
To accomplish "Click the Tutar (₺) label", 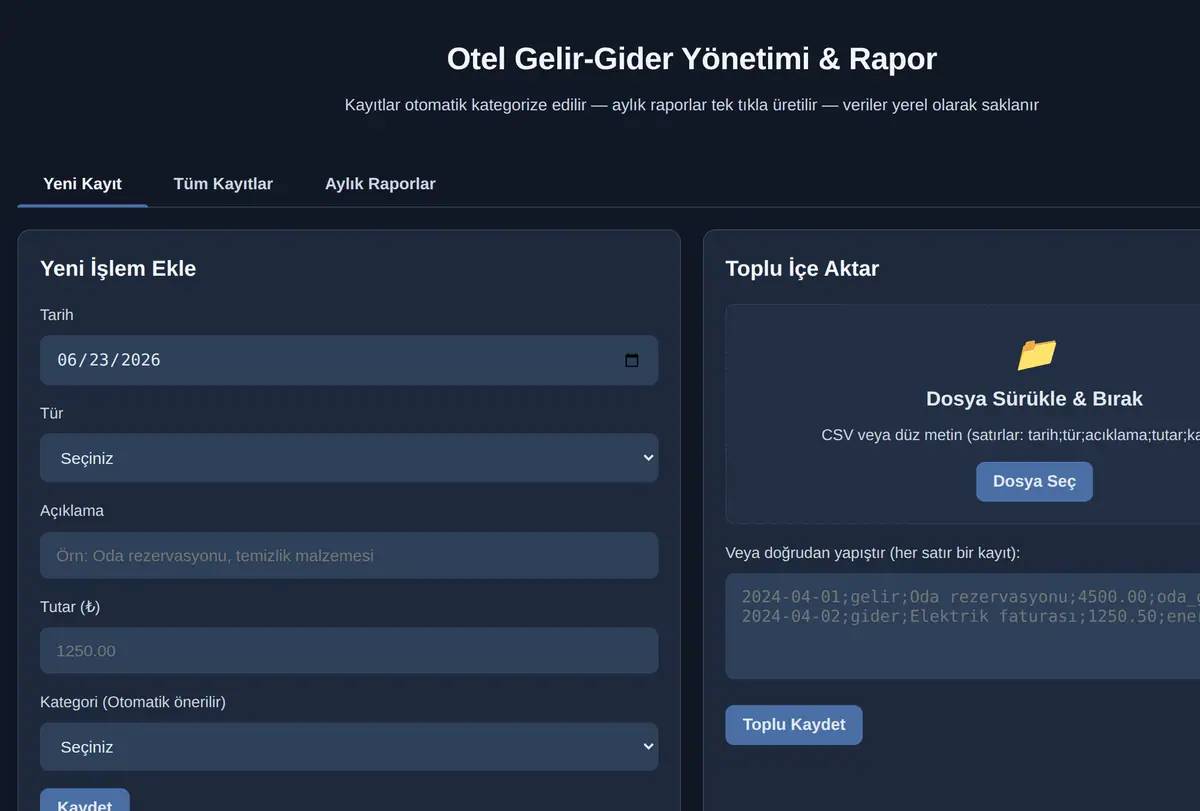I will tap(70, 607).
